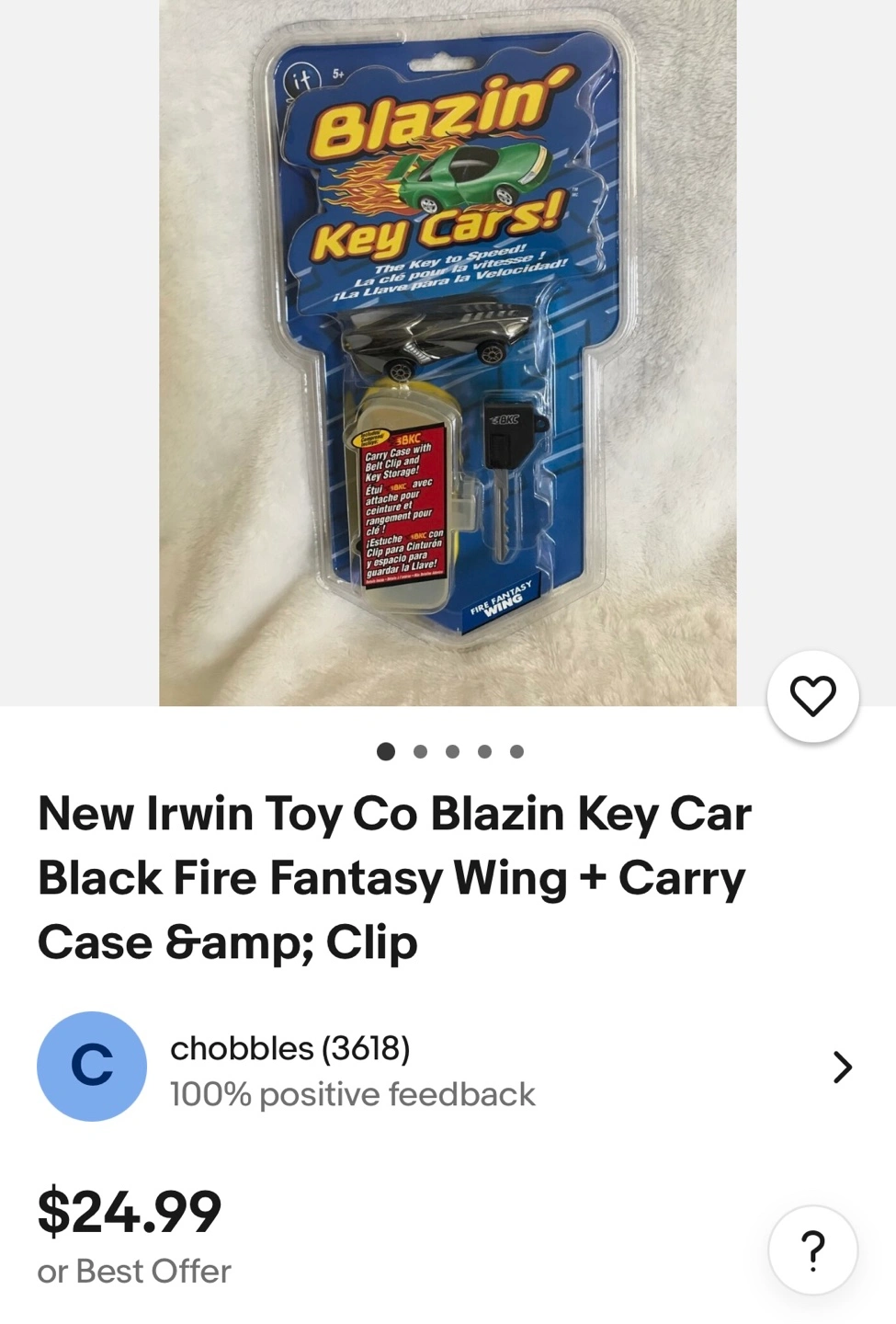Image resolution: width=896 pixels, height=1324 pixels.
Task: Tap the seller avatar letter C
Action: coord(92,1067)
